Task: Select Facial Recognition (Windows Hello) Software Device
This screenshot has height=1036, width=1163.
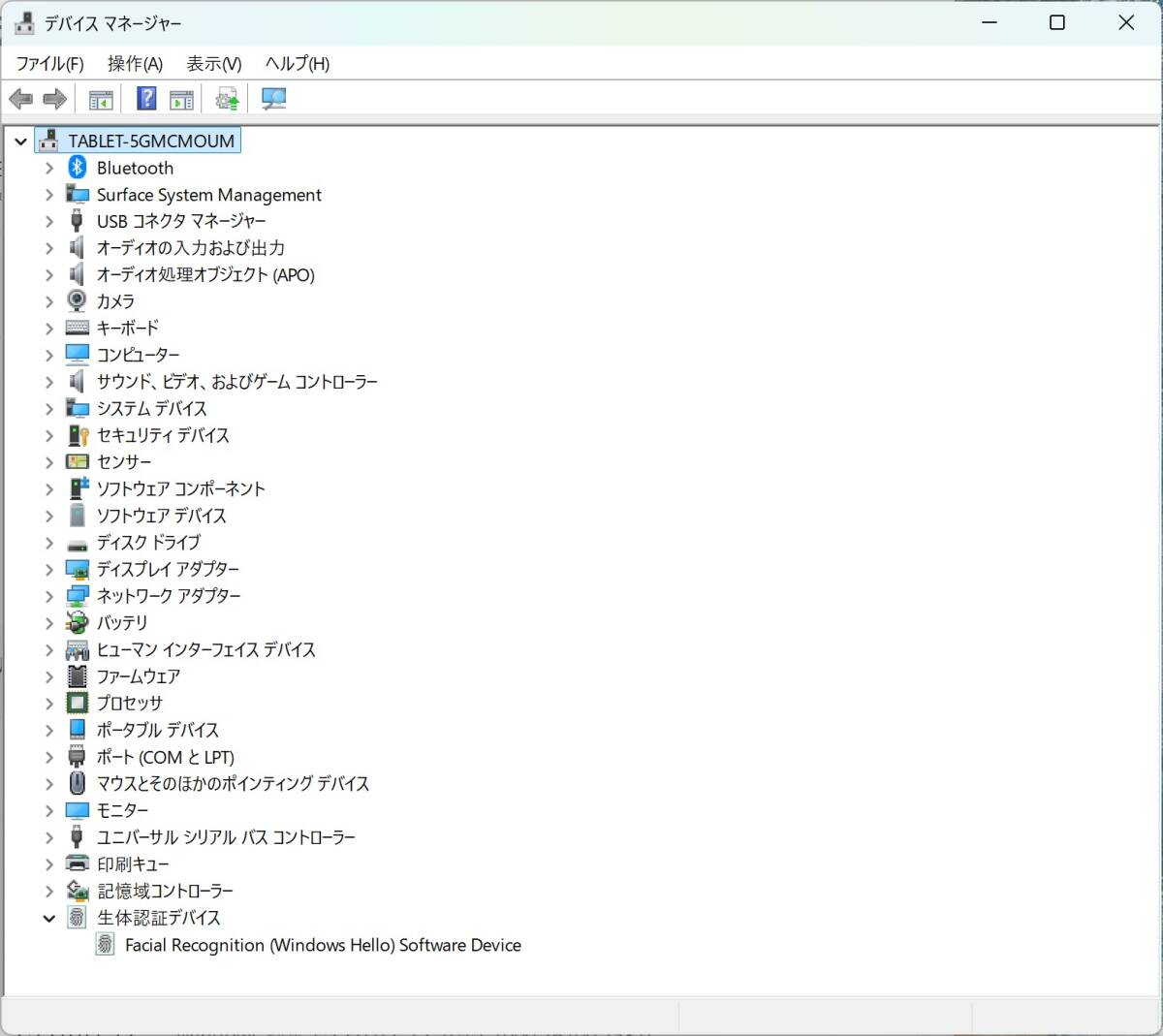Action: pyautogui.click(x=323, y=945)
